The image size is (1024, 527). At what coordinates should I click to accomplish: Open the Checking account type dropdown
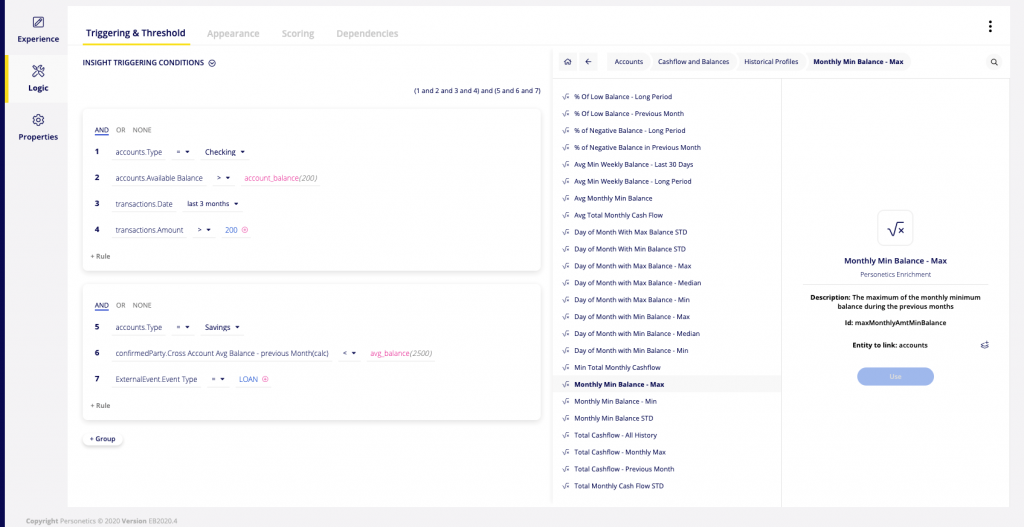point(225,152)
